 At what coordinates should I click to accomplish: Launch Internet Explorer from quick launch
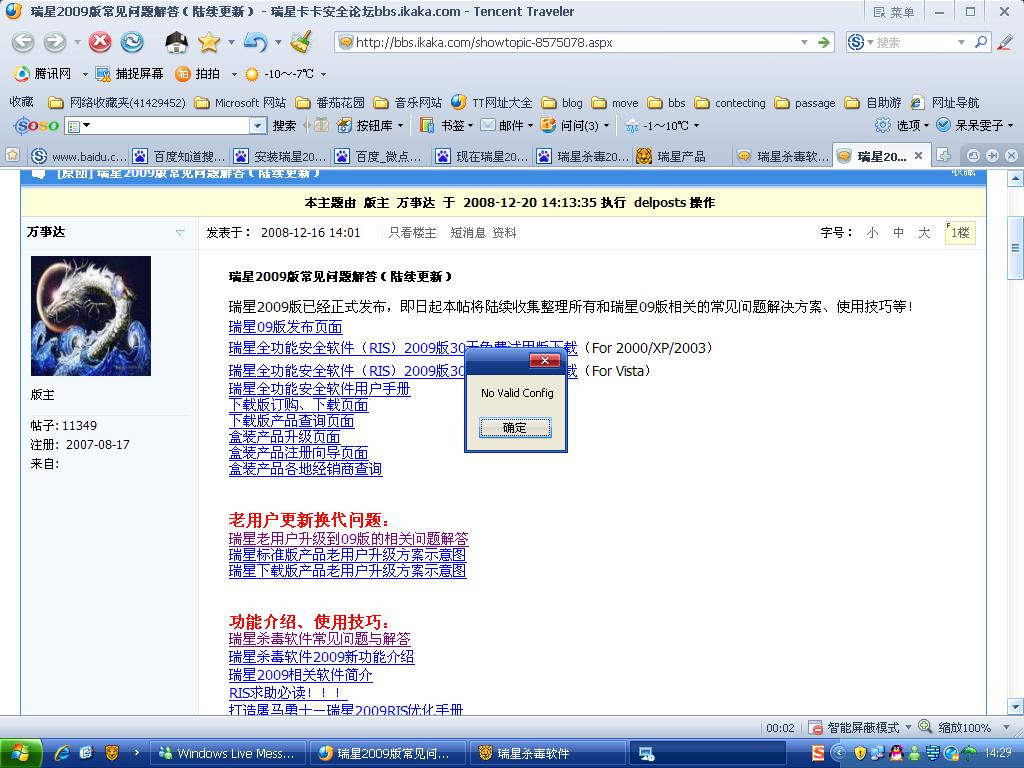coord(62,753)
